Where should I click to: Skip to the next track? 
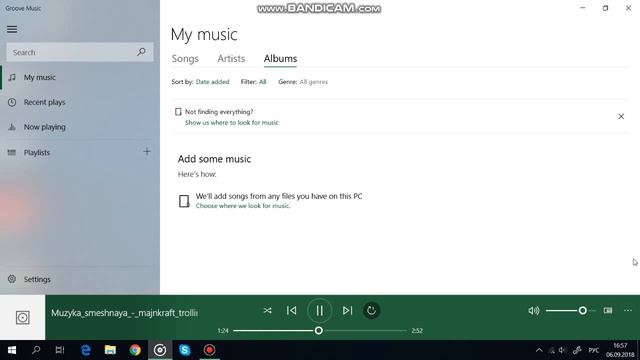[347, 311]
